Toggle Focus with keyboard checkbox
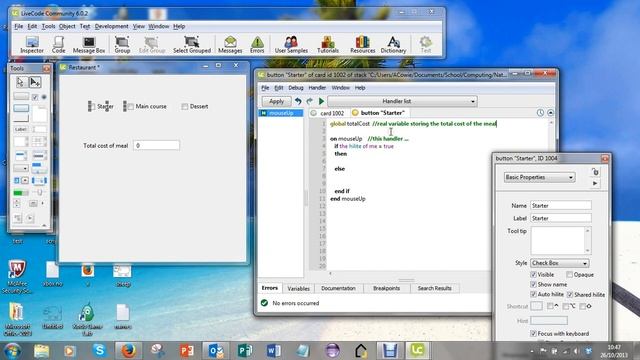 tap(533, 333)
